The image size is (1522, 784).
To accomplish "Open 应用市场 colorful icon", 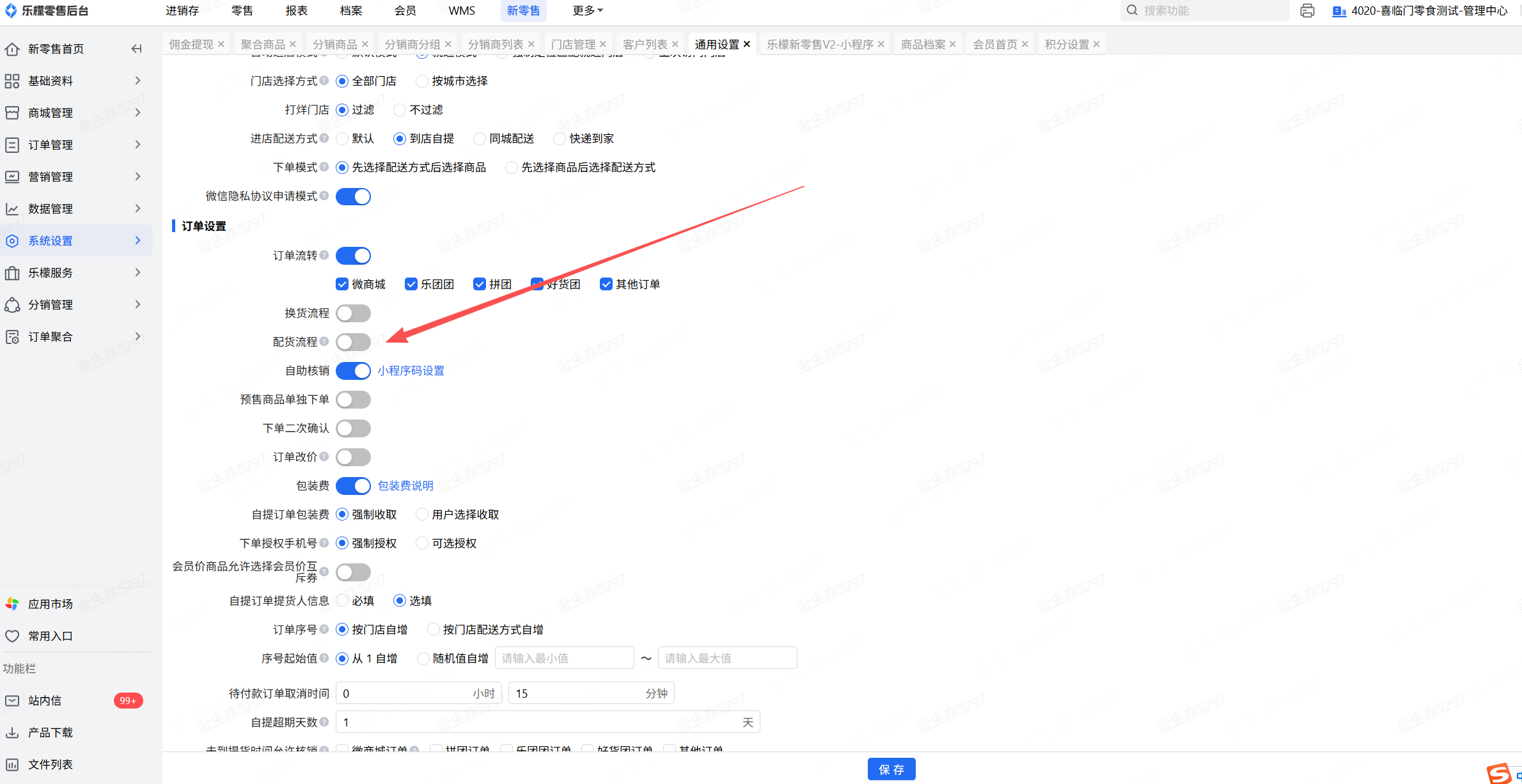I will pos(12,604).
